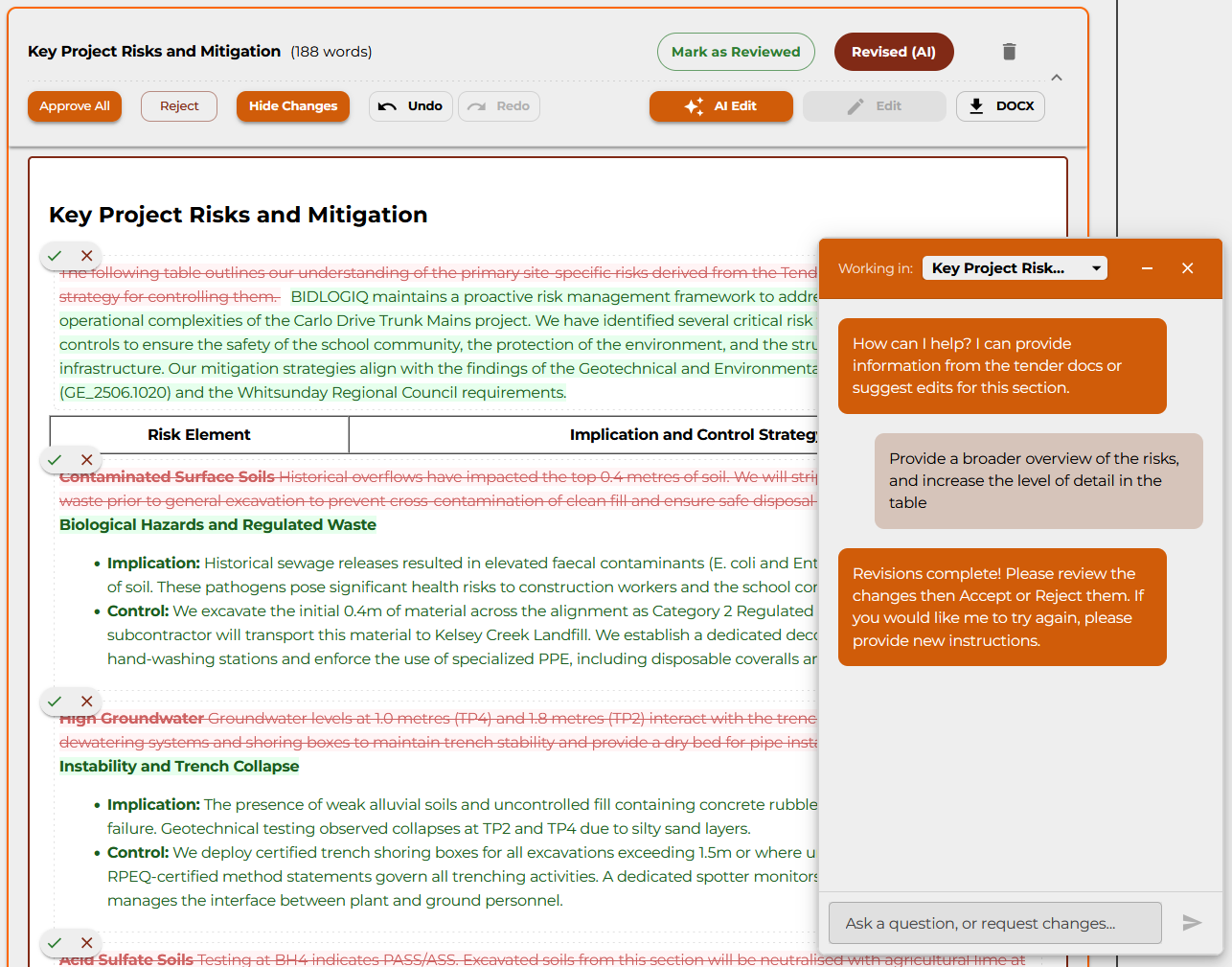Minimize the AI chat panel
The width and height of the screenshot is (1232, 967).
[x=1147, y=268]
